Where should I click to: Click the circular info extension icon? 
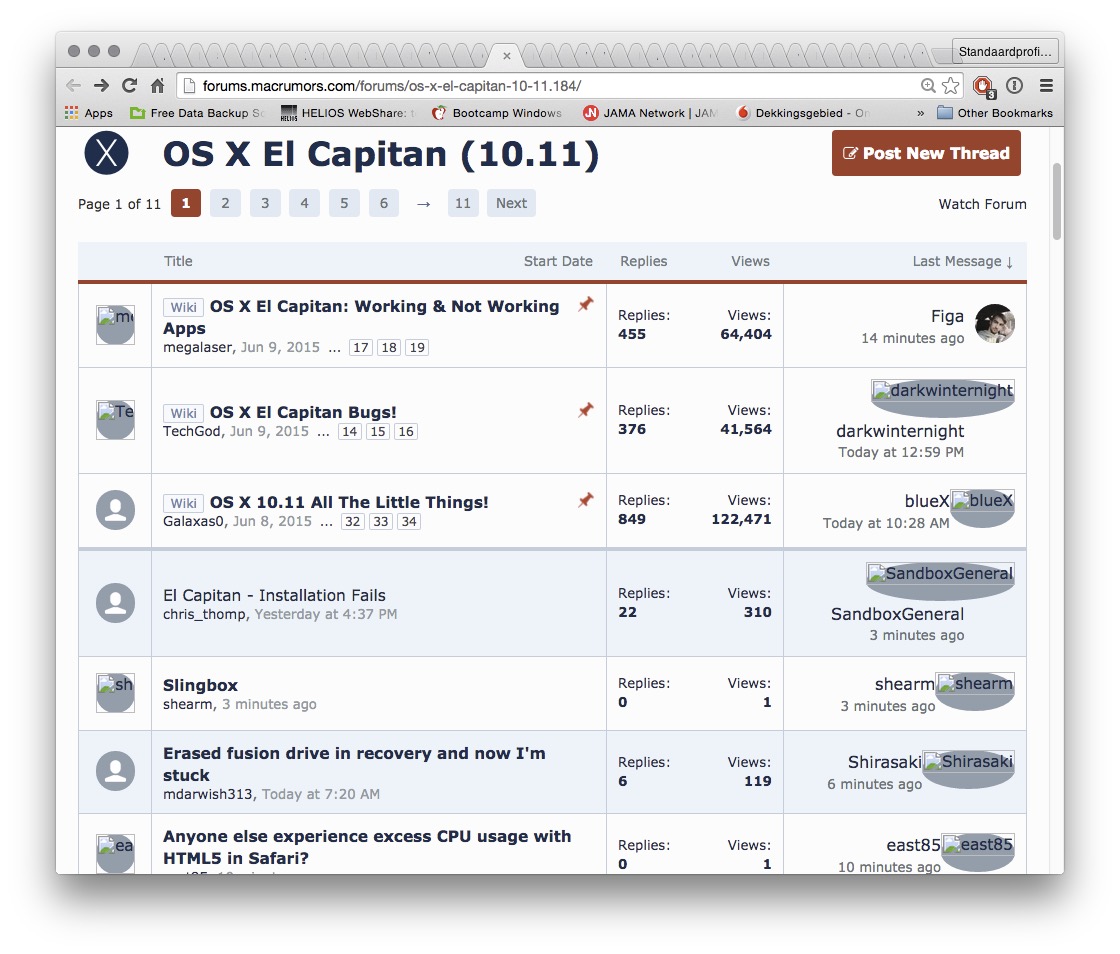[1014, 86]
